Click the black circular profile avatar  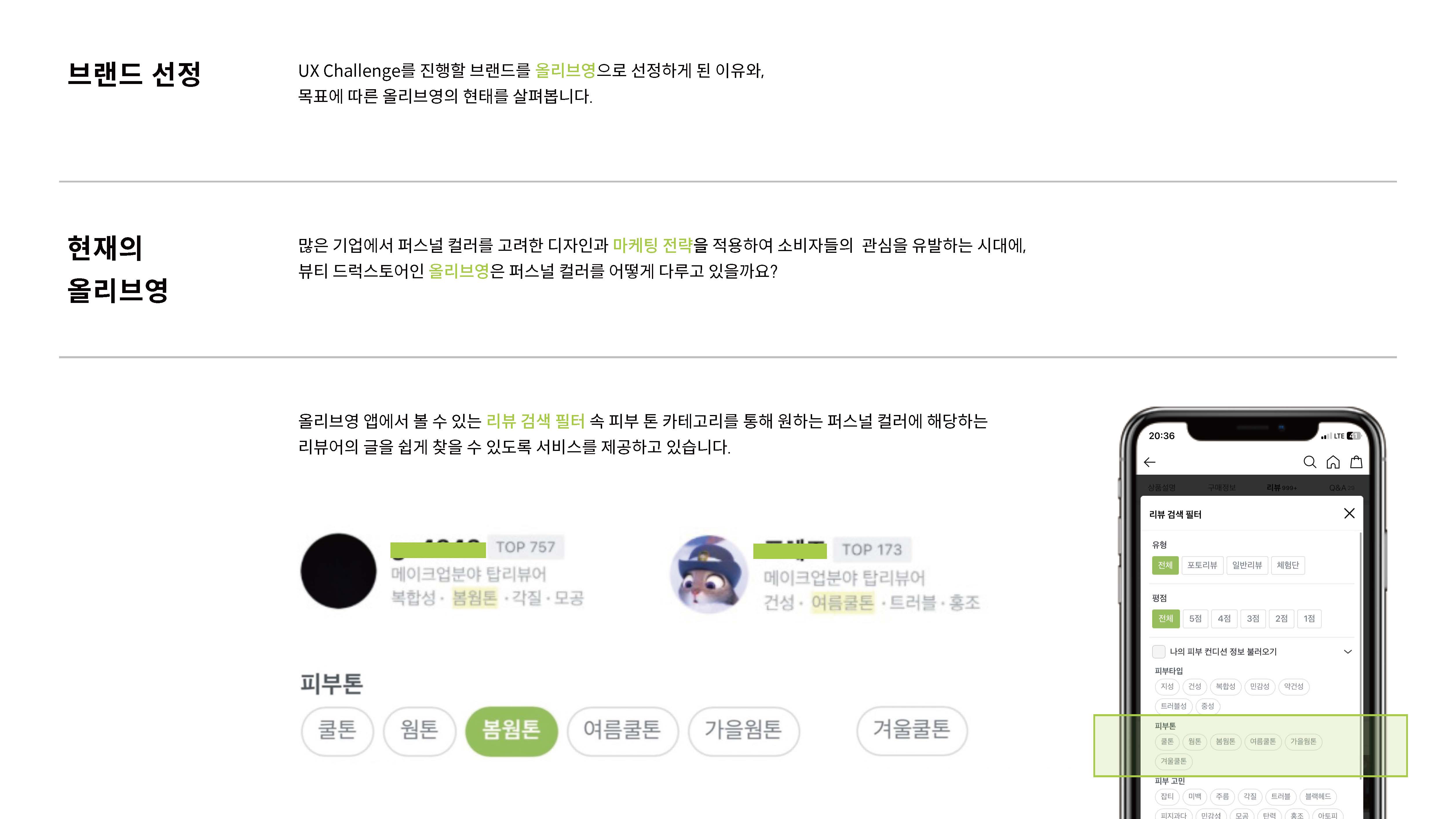339,571
